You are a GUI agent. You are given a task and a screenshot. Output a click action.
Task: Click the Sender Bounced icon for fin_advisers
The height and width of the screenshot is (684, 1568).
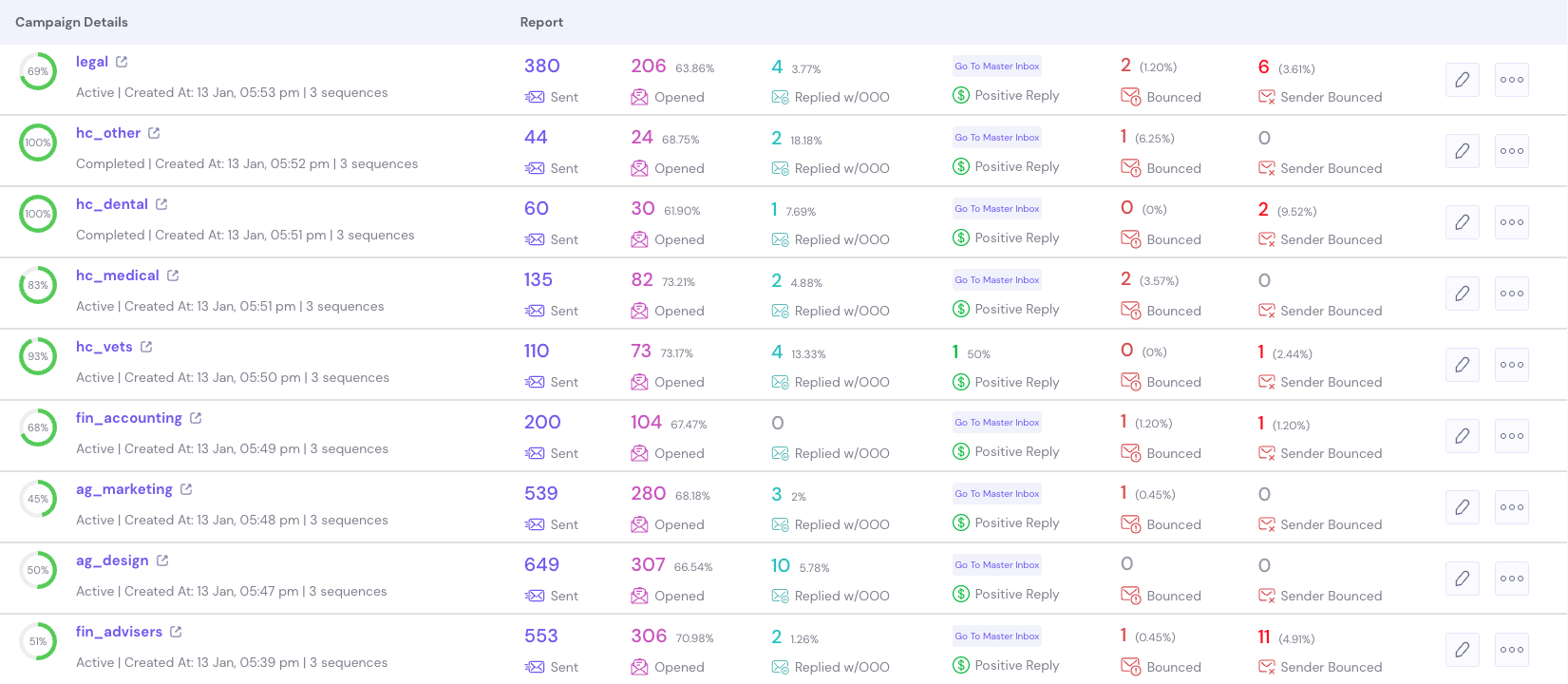(1266, 666)
